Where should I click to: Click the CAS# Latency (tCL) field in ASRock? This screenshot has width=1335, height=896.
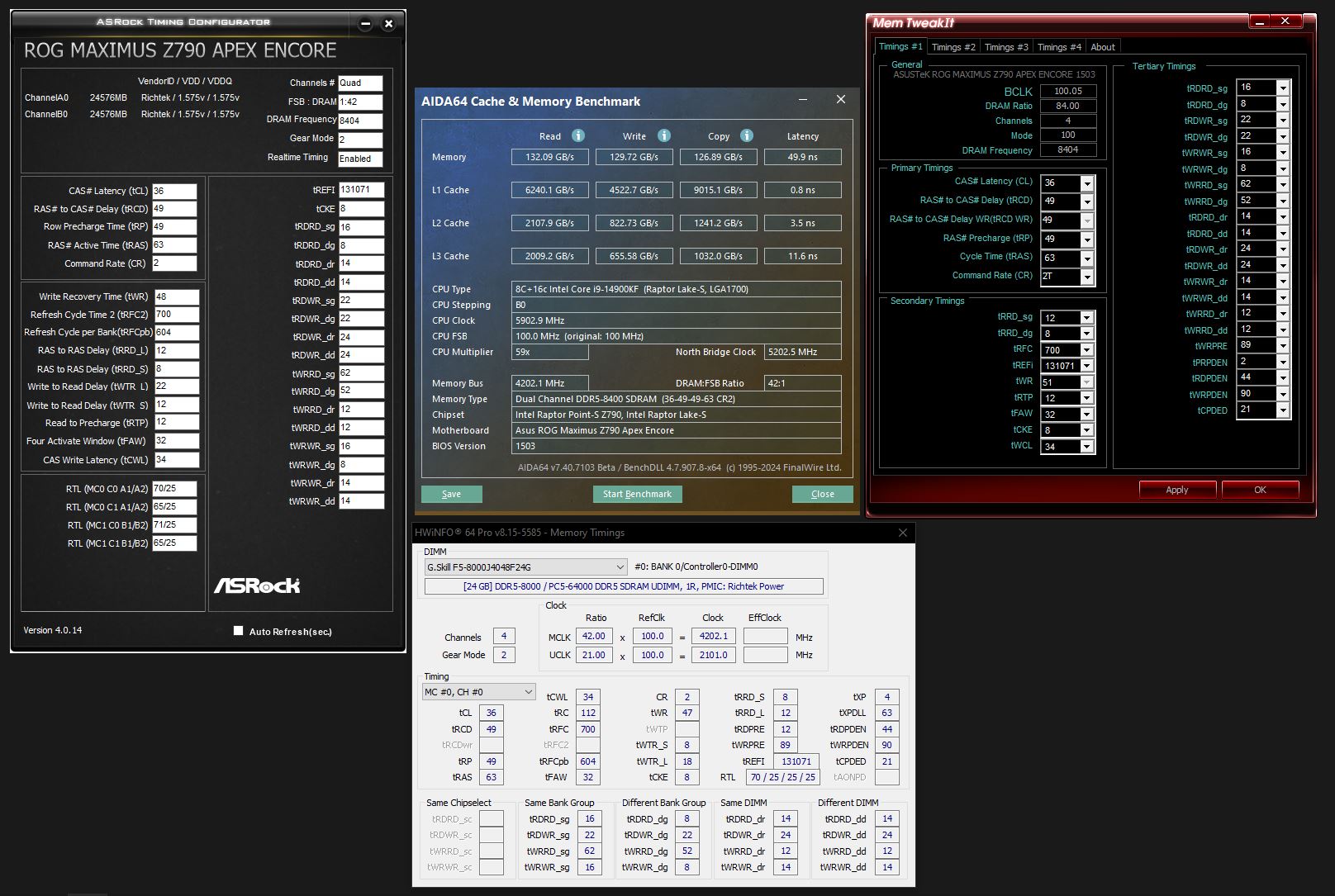(174, 191)
